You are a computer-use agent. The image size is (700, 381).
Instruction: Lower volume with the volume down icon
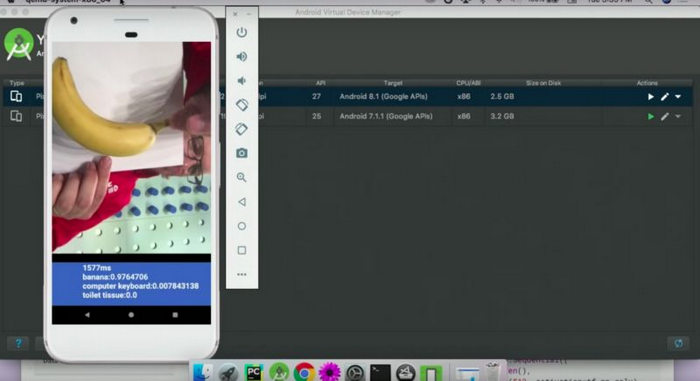tap(241, 81)
